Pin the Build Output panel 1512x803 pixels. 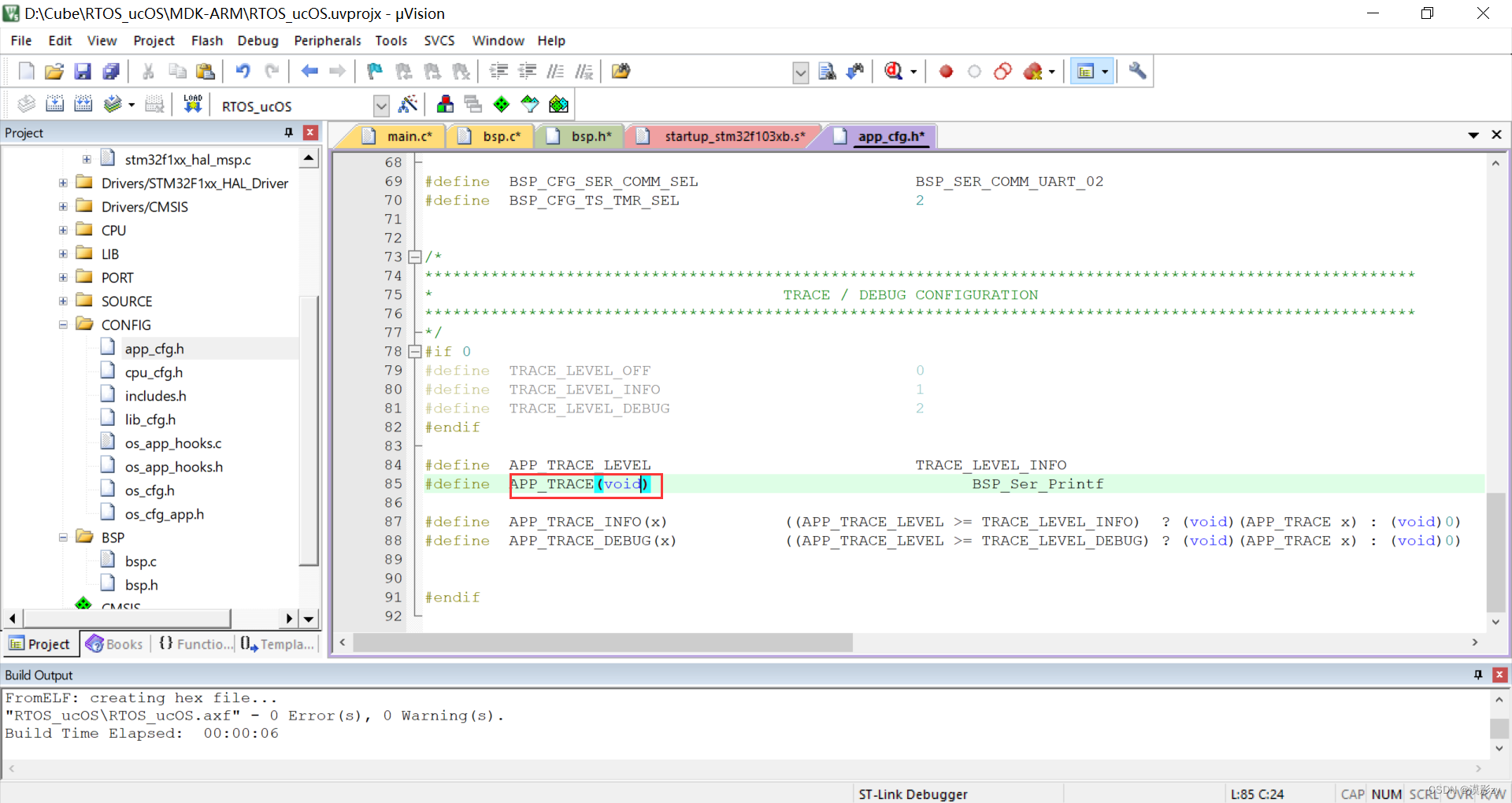pyautogui.click(x=1477, y=675)
